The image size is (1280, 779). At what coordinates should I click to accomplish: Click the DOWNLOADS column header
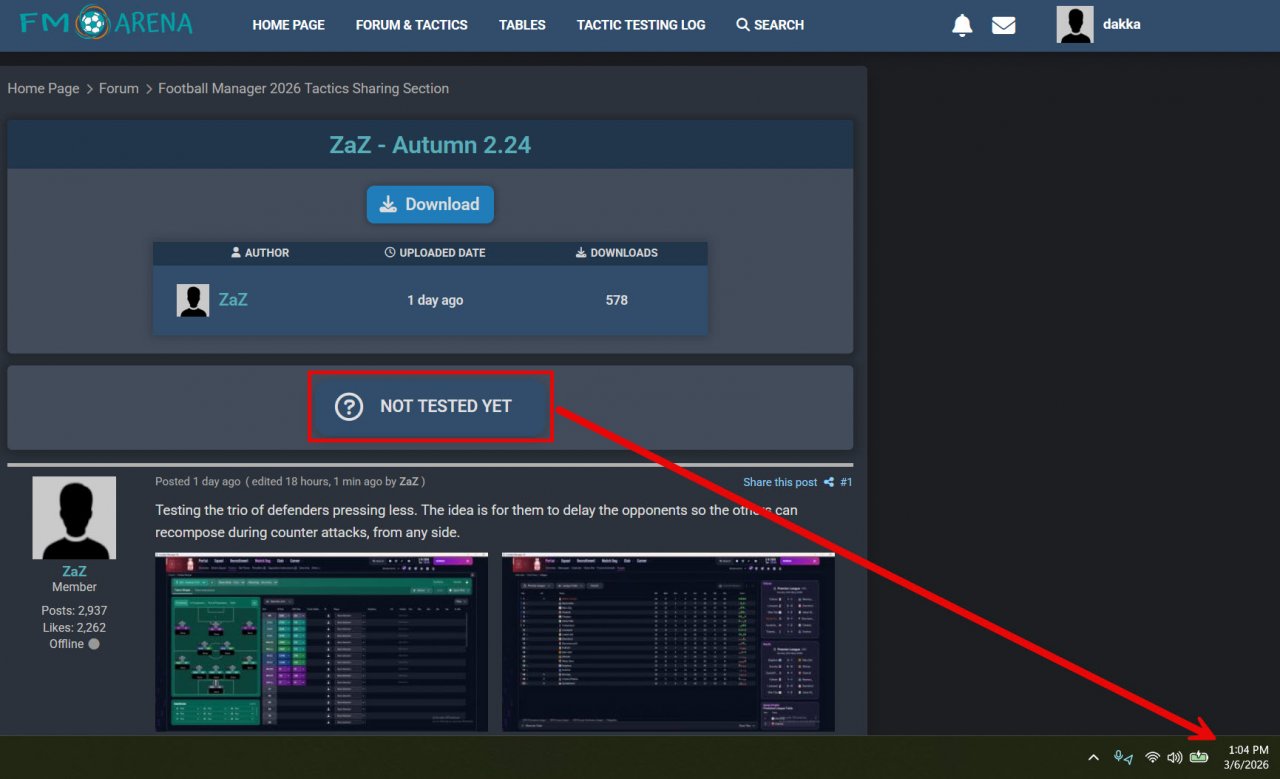pyautogui.click(x=617, y=253)
